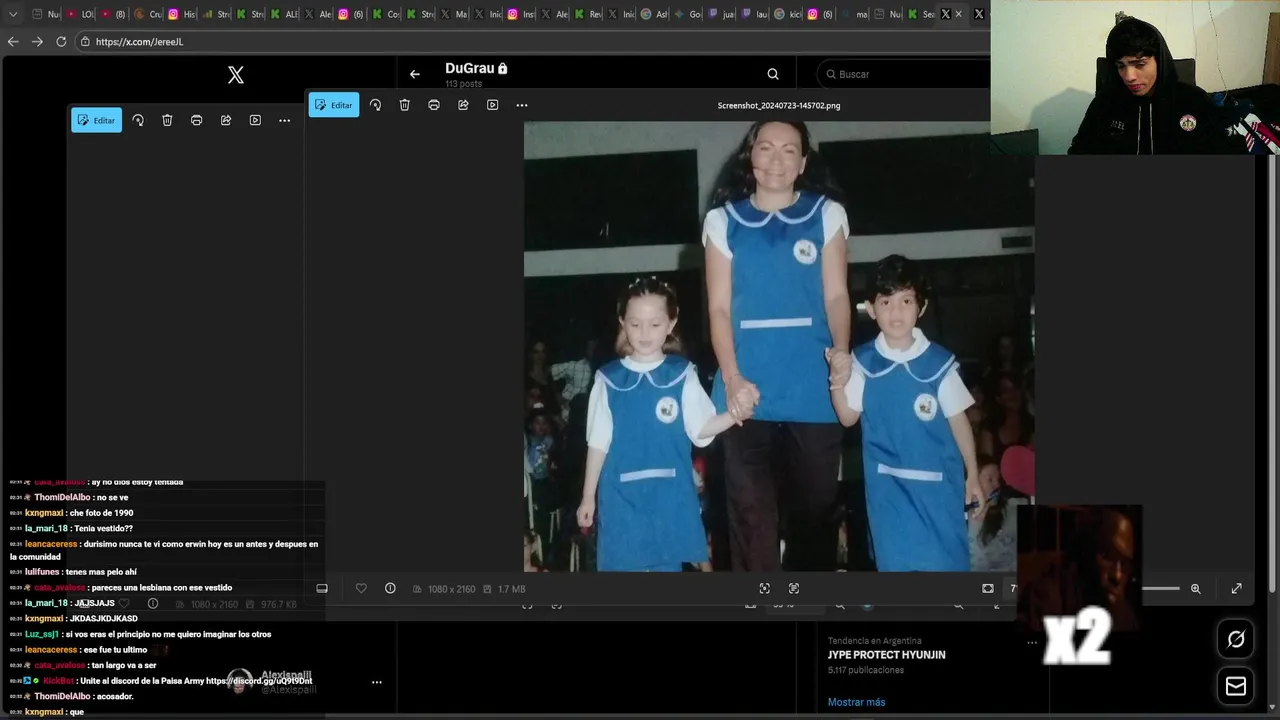
Task: Click the fit-to-window icon in Photos
Action: coord(988,588)
